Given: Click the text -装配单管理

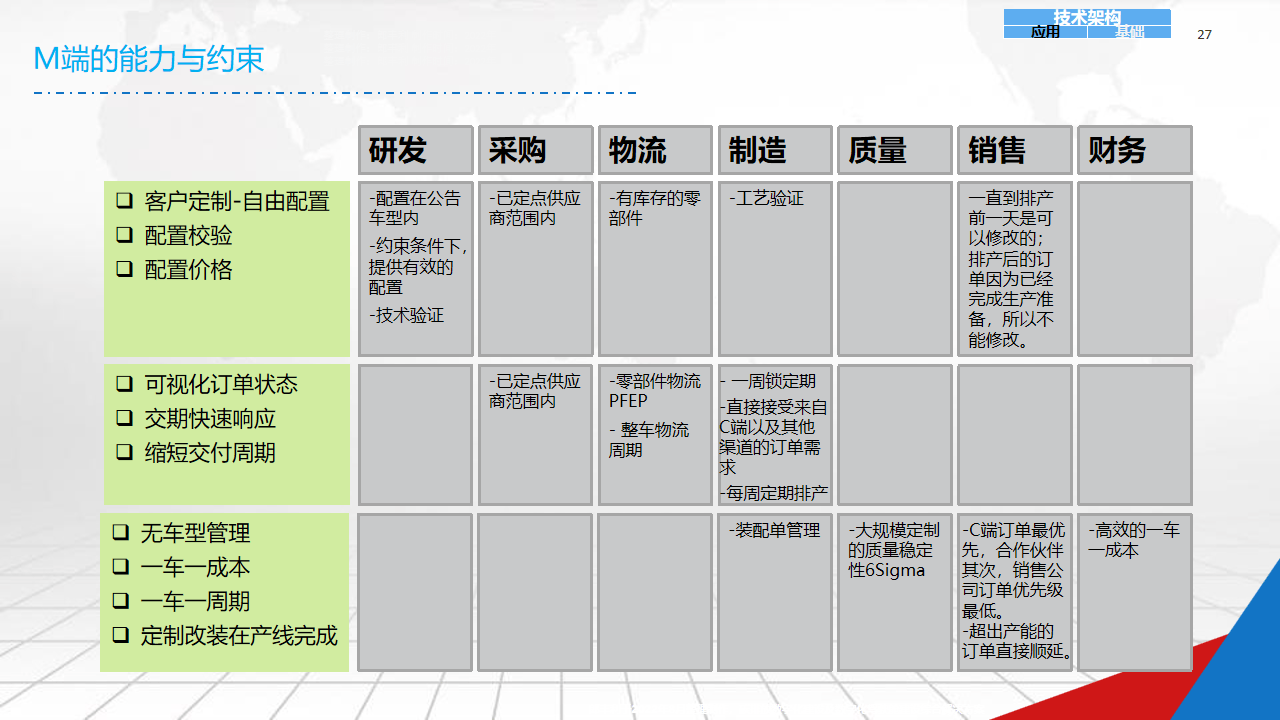Looking at the screenshot, I should (774, 530).
